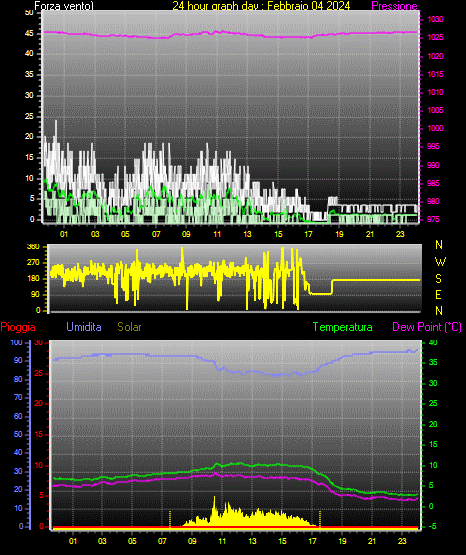Click the magenta 'Pressione' label
Image resolution: width=466 pixels, height=555 pixels.
click(x=395, y=6)
